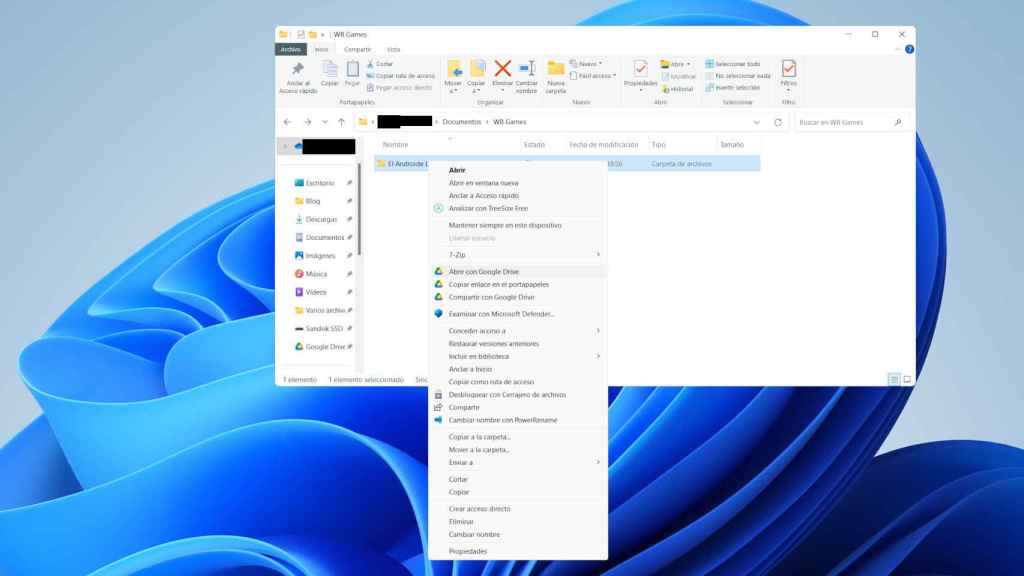The width and height of the screenshot is (1024, 576).
Task: Click Seleccionar todo in the ribbon
Action: [x=730, y=62]
